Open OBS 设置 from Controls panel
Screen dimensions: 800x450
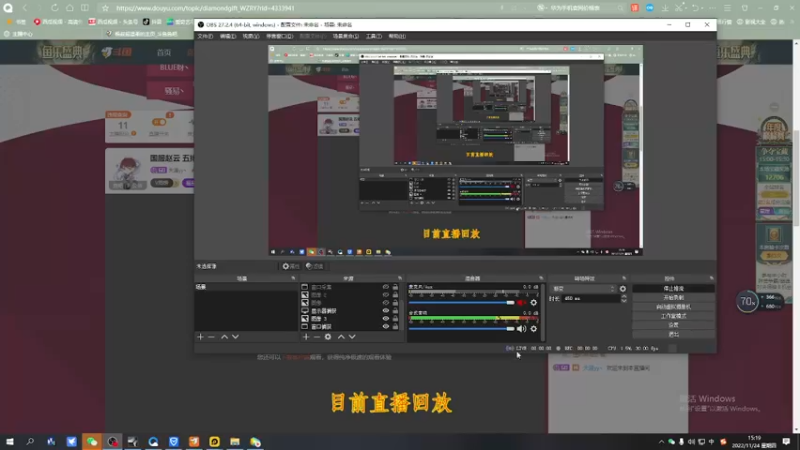(x=673, y=325)
